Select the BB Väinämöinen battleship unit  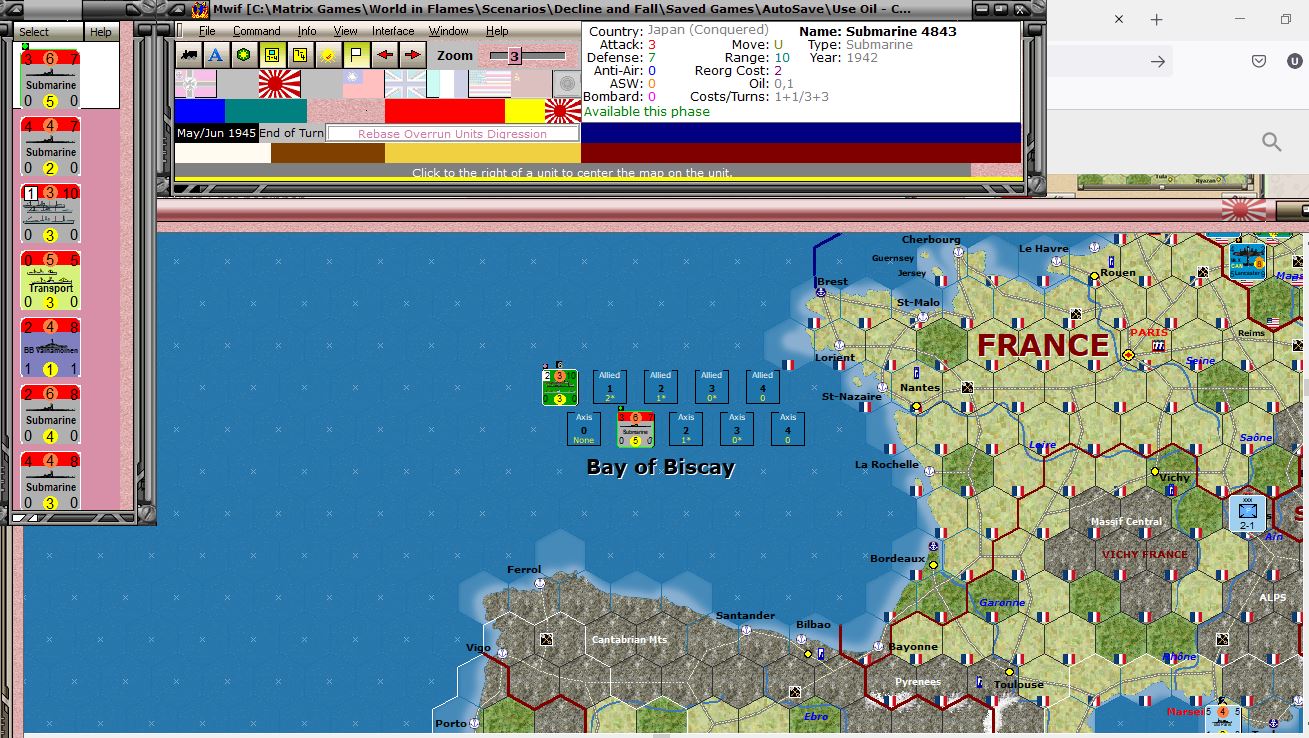pyautogui.click(x=51, y=347)
